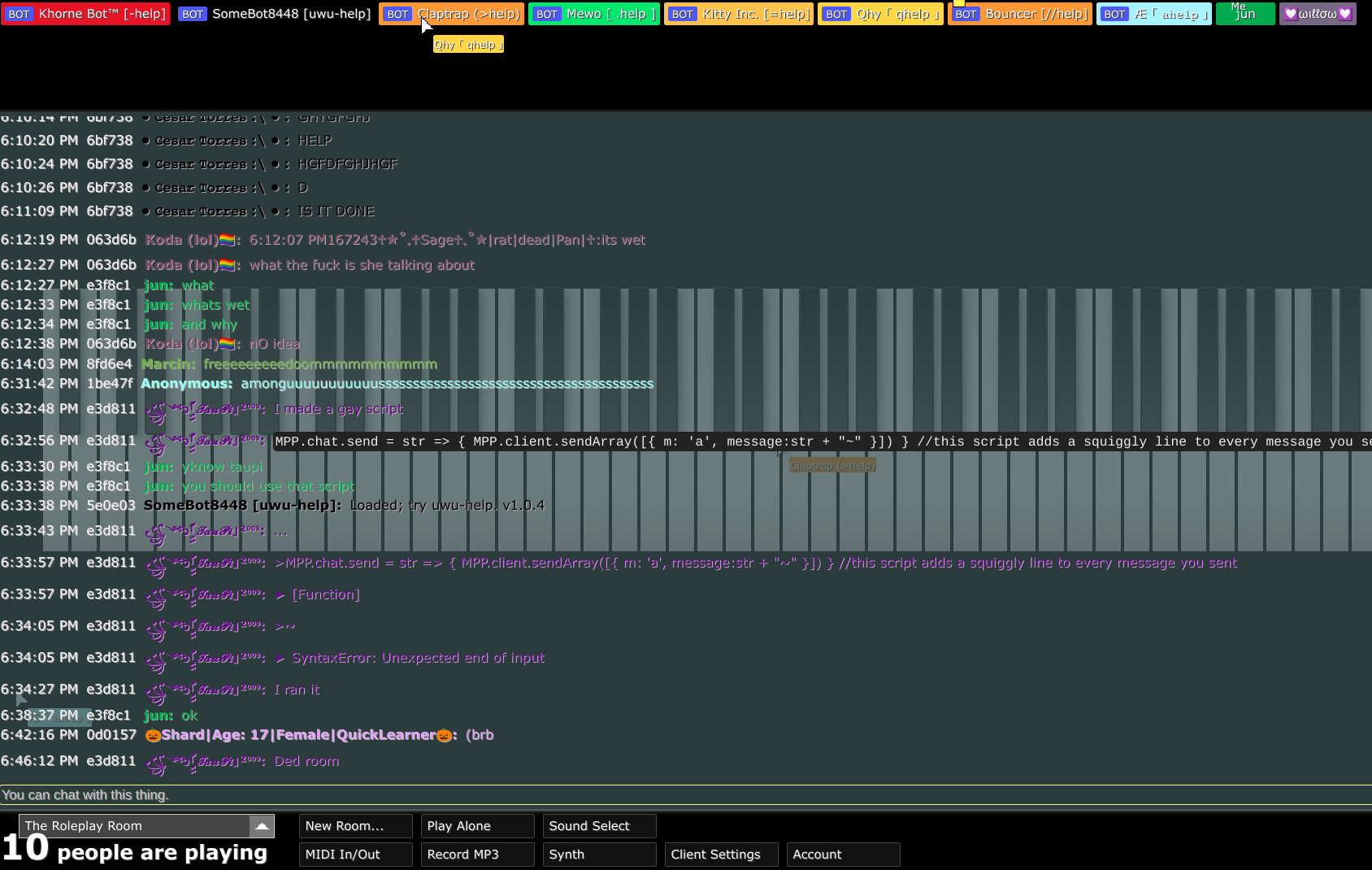Click the 6:33:38 PM 5e0e03 user ID
This screenshot has height=870, width=1372.
pyautogui.click(x=111, y=506)
